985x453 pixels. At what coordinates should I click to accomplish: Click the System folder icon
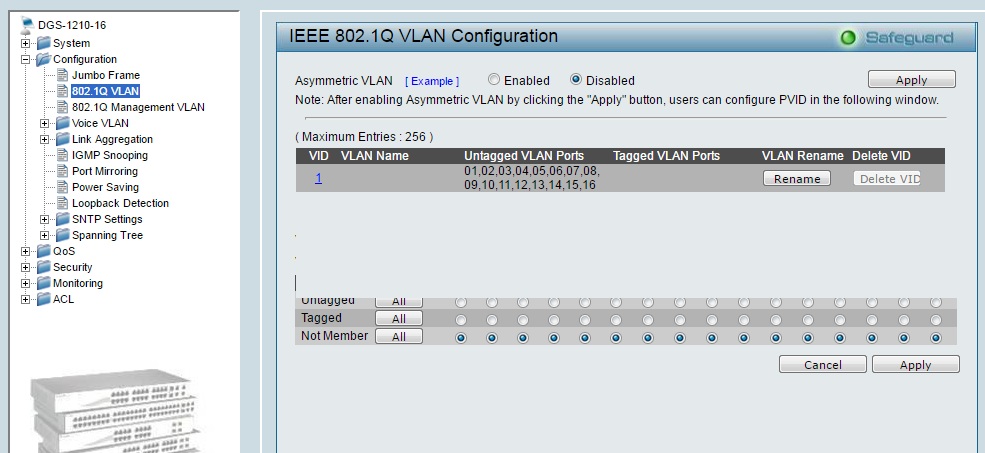coord(43,43)
